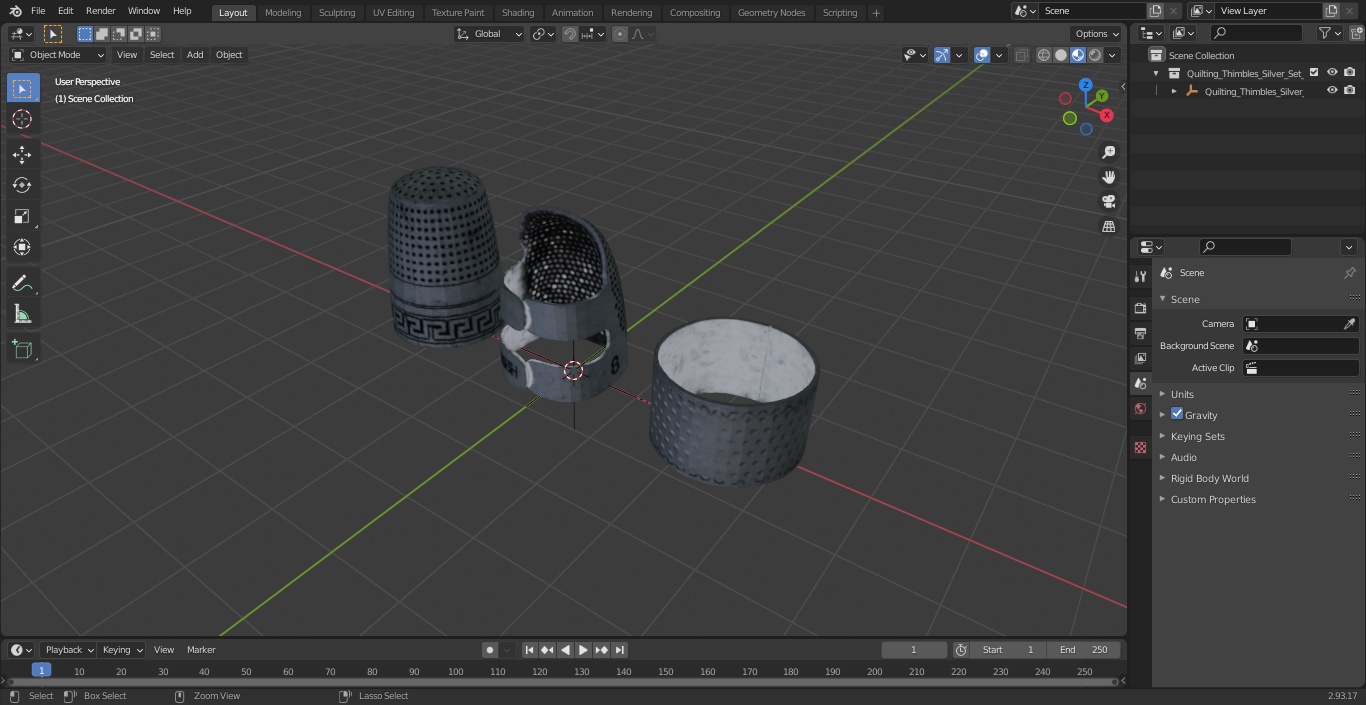Viewport: 1366px width, 705px height.
Task: Switch orthographic/perspective grid icon
Action: [1108, 226]
